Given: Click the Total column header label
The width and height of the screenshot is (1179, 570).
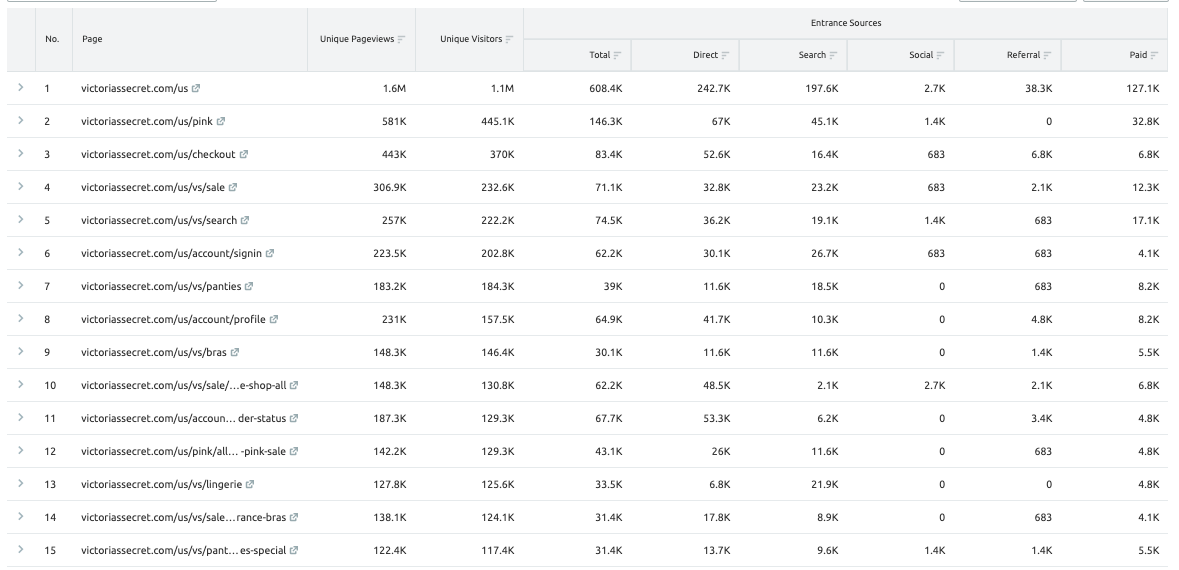Looking at the screenshot, I should point(599,55).
